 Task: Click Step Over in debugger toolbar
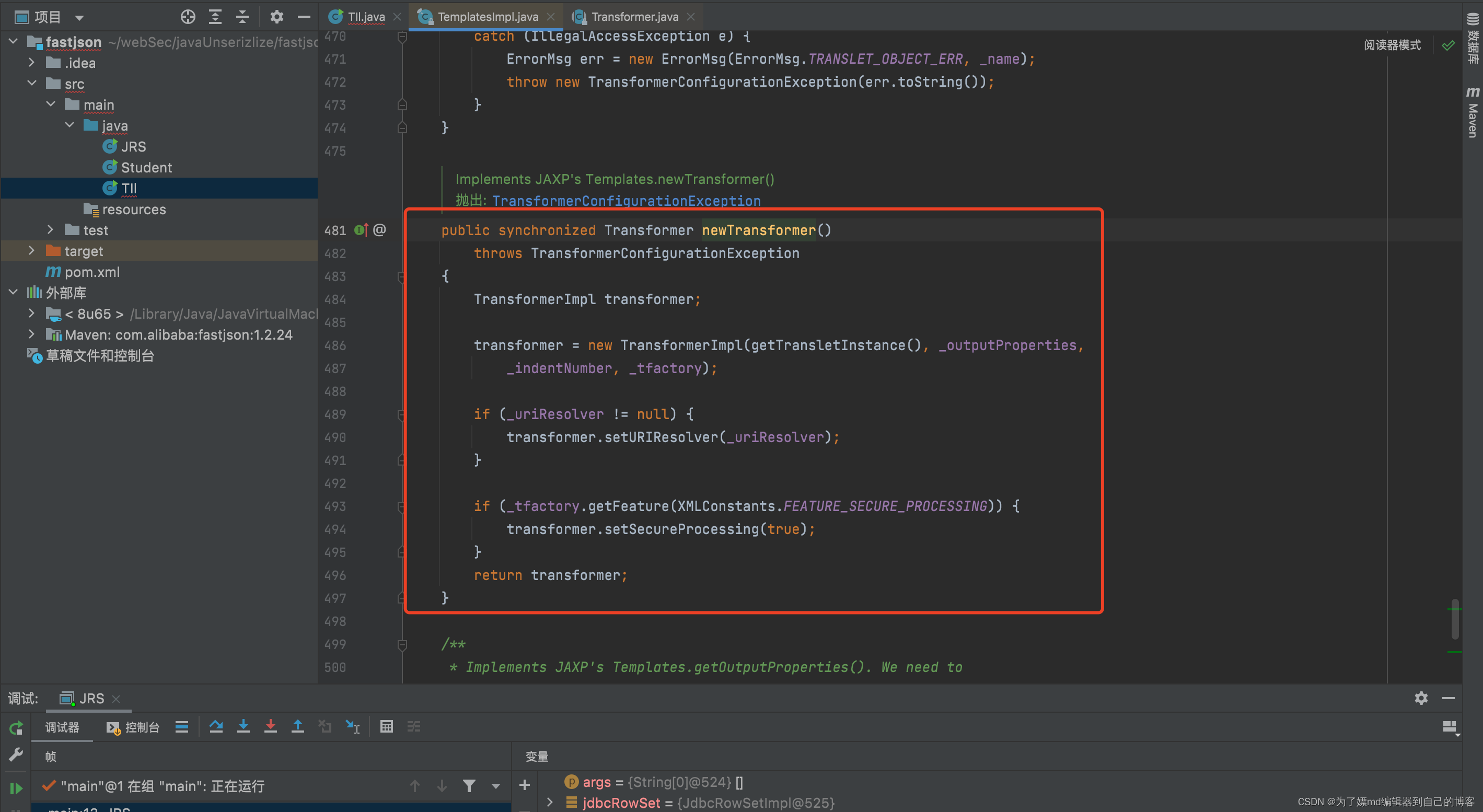[216, 727]
